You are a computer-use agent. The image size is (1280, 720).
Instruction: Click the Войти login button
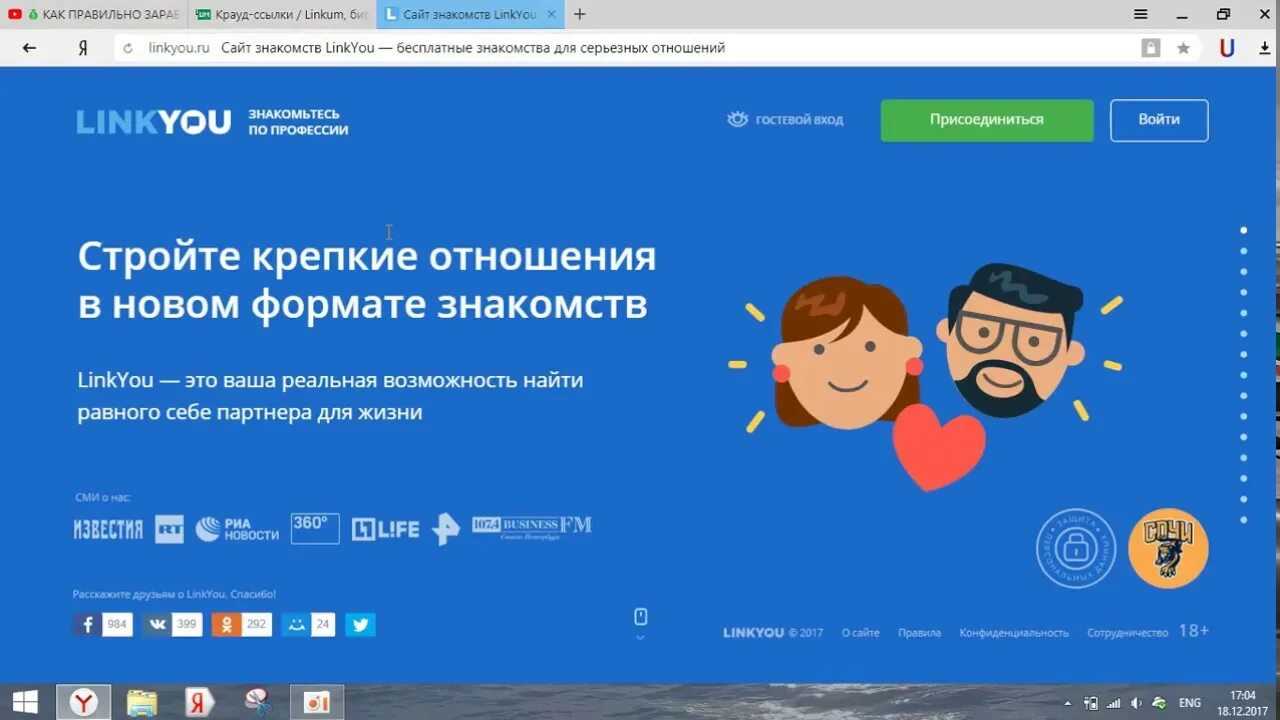click(x=1159, y=120)
